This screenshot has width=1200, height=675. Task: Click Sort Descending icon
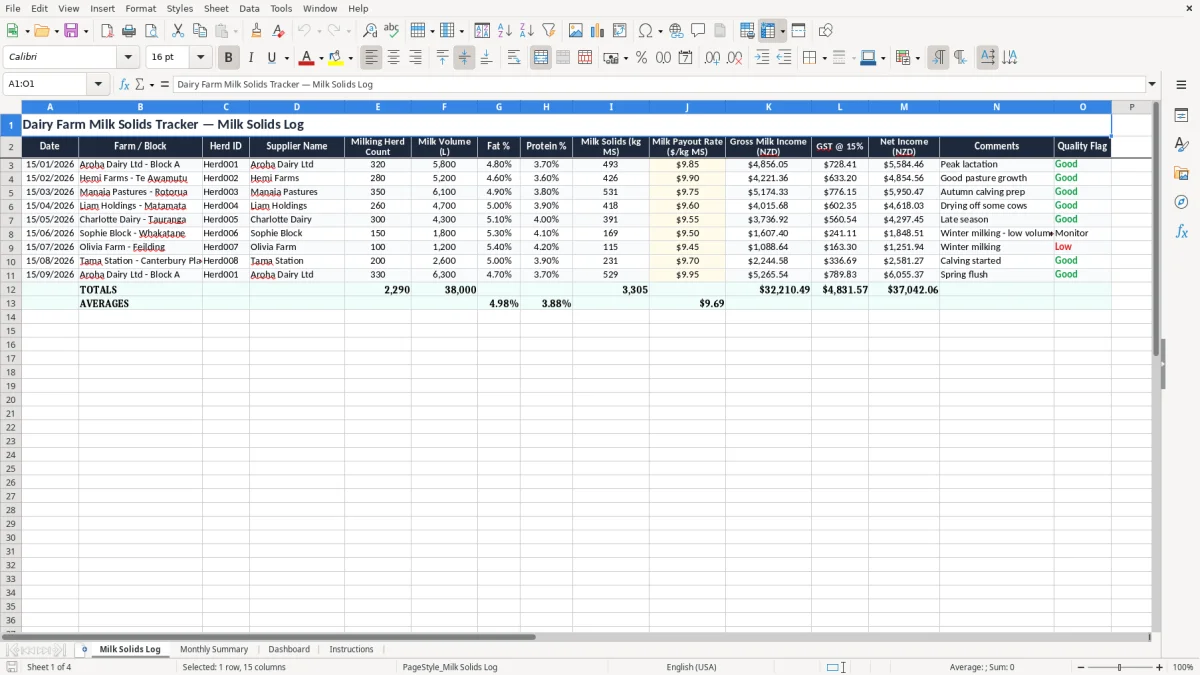(x=527, y=31)
